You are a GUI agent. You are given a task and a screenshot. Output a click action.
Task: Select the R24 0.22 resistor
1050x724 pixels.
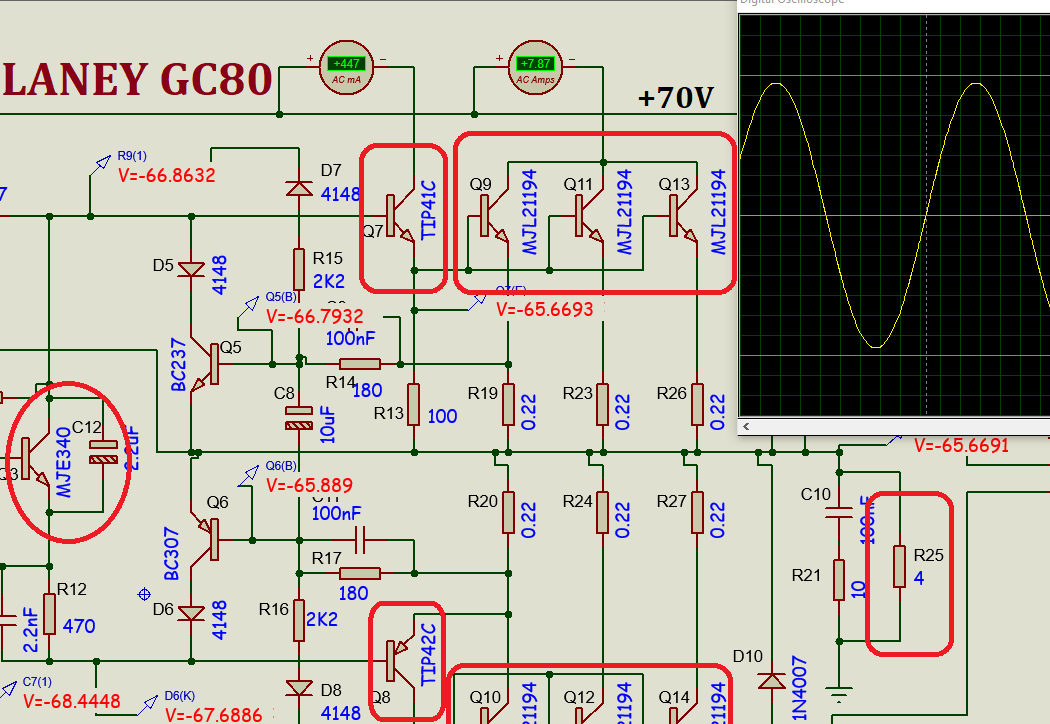coord(603,512)
